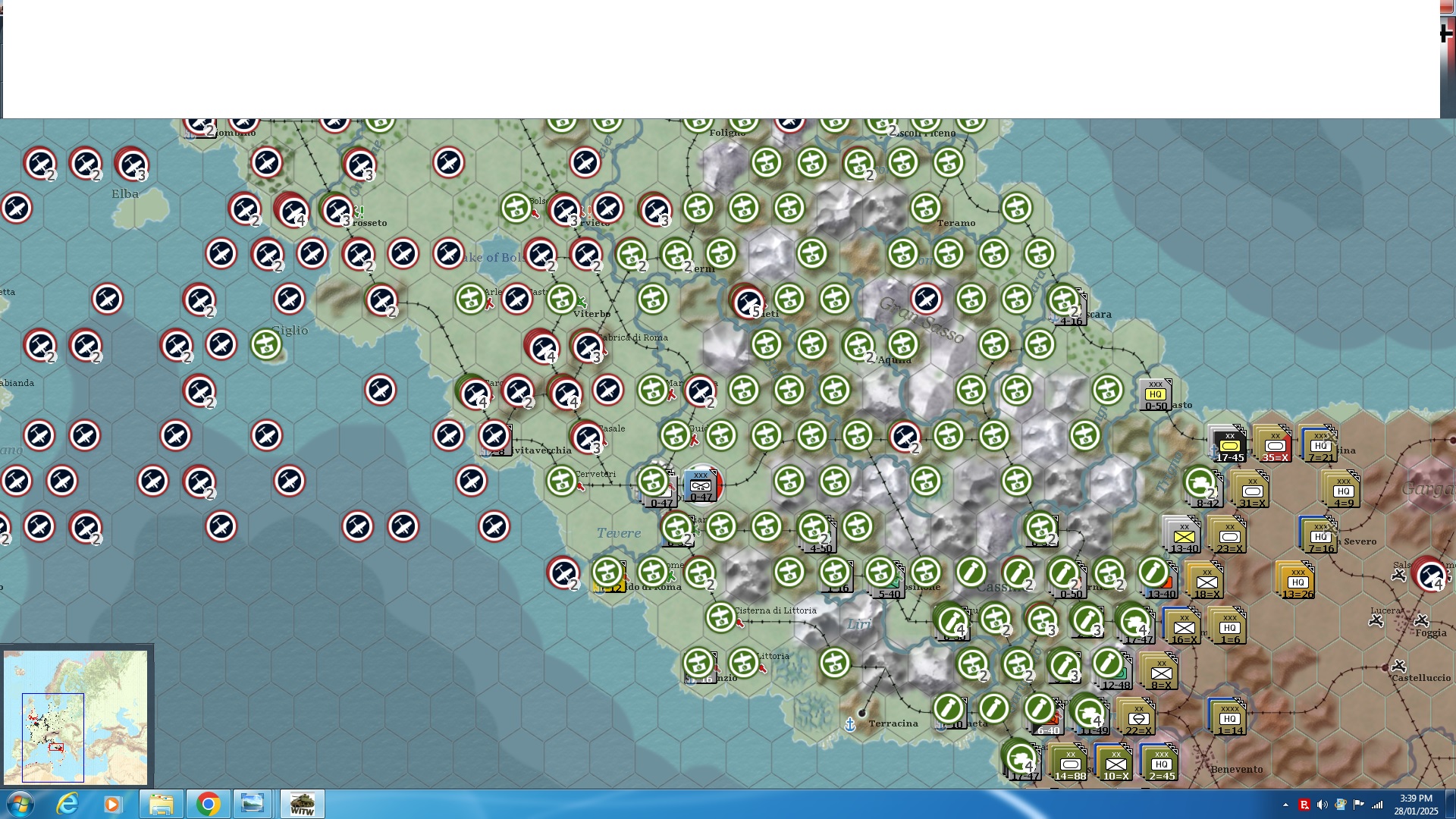Click the system clock showing 3:39 PM
Image resolution: width=1456 pixels, height=819 pixels.
[1416, 804]
